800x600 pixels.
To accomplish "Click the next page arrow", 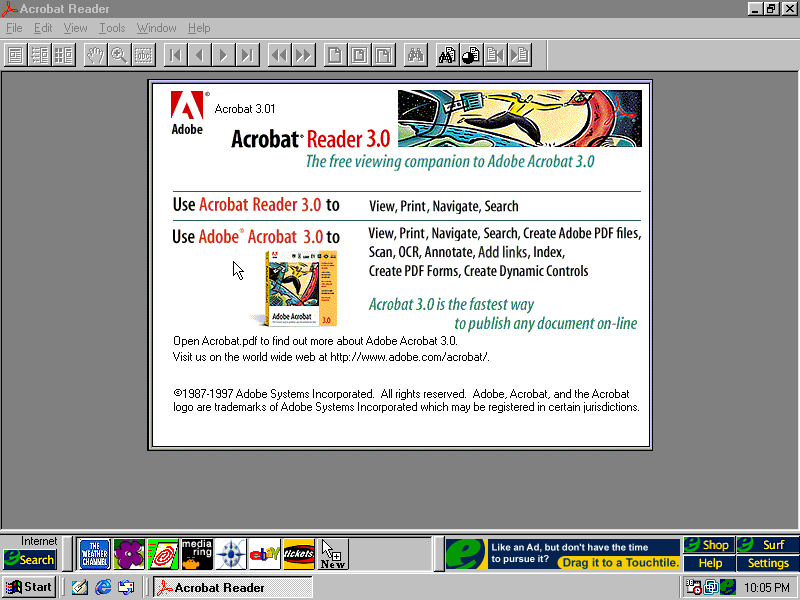I will [223, 55].
